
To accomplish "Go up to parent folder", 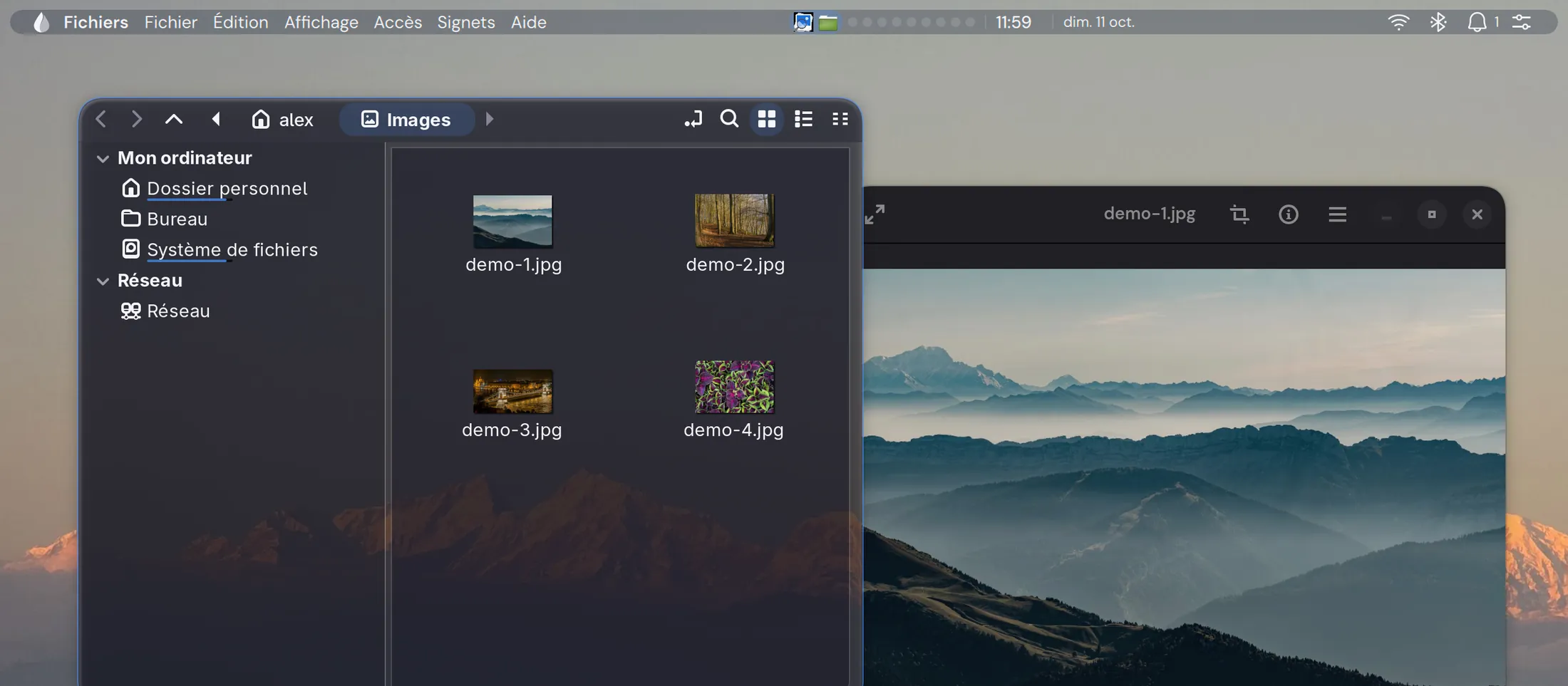I will click(x=174, y=119).
